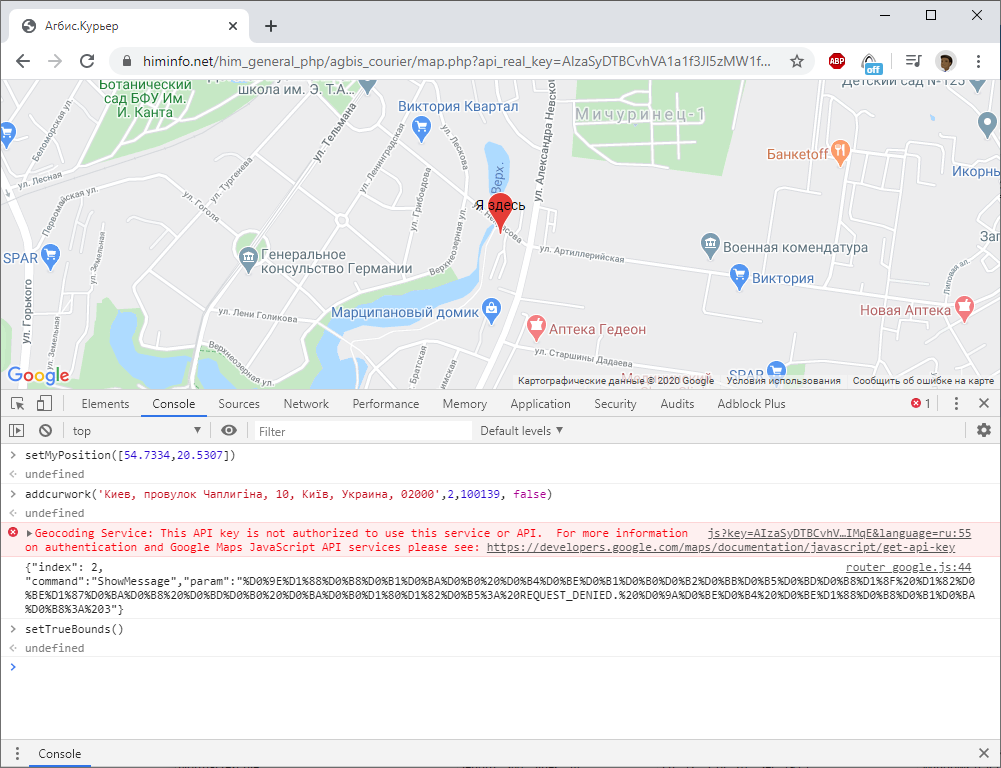This screenshot has width=1001, height=768.
Task: Open the Default levels dropdown
Action: [521, 430]
